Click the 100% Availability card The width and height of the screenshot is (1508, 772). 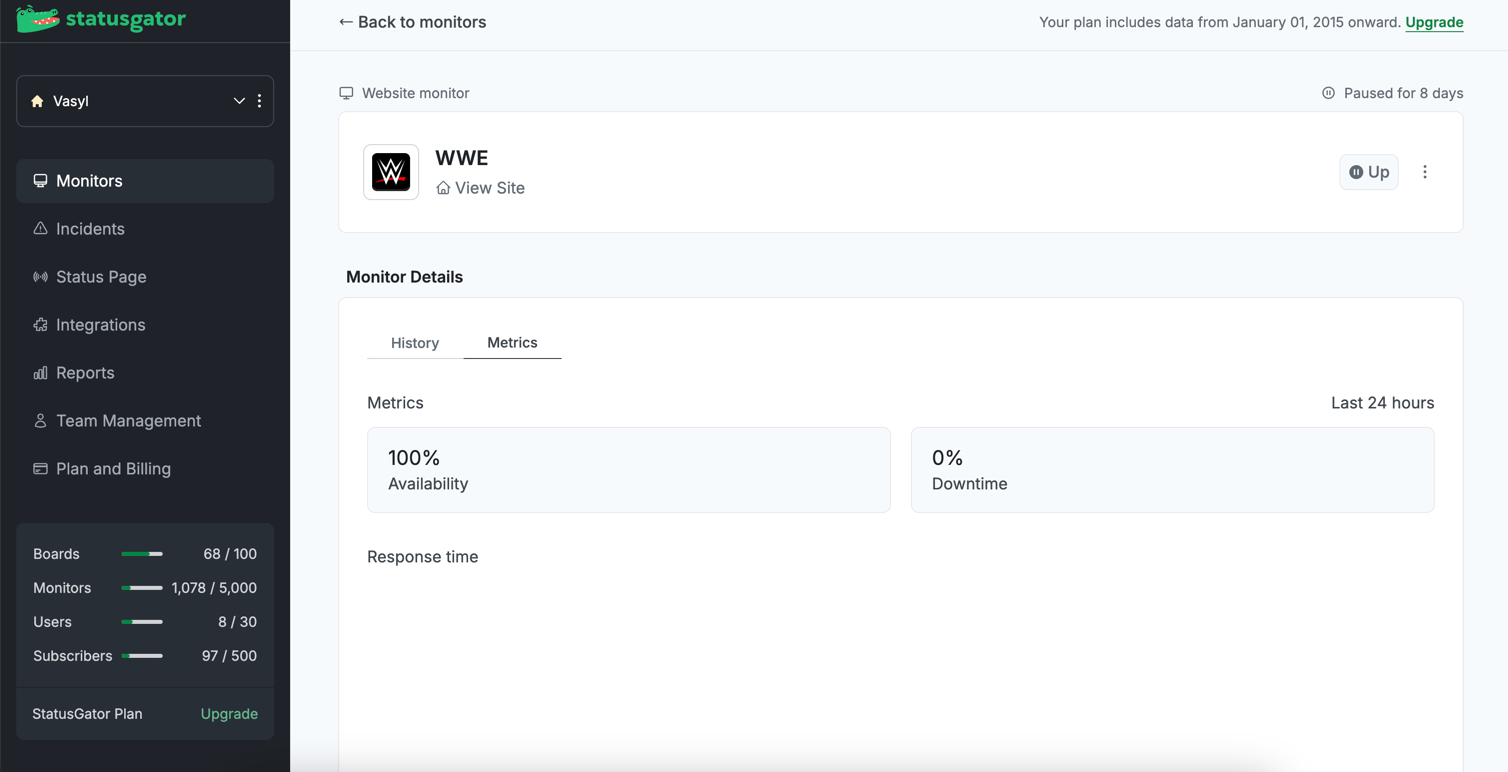click(629, 470)
